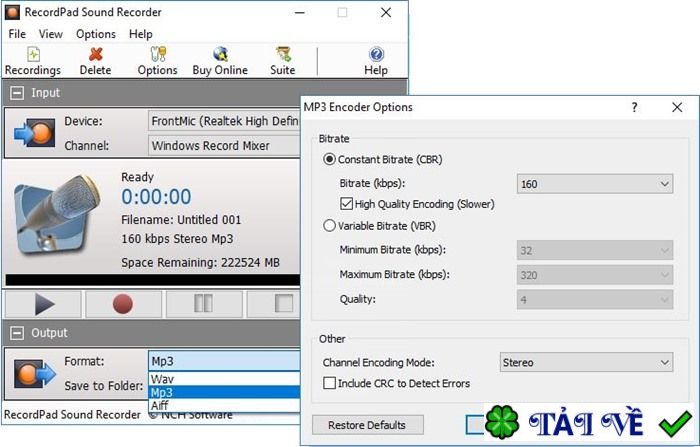700x447 pixels.
Task: Click the RecordPad app icon in title bar
Action: [12, 12]
